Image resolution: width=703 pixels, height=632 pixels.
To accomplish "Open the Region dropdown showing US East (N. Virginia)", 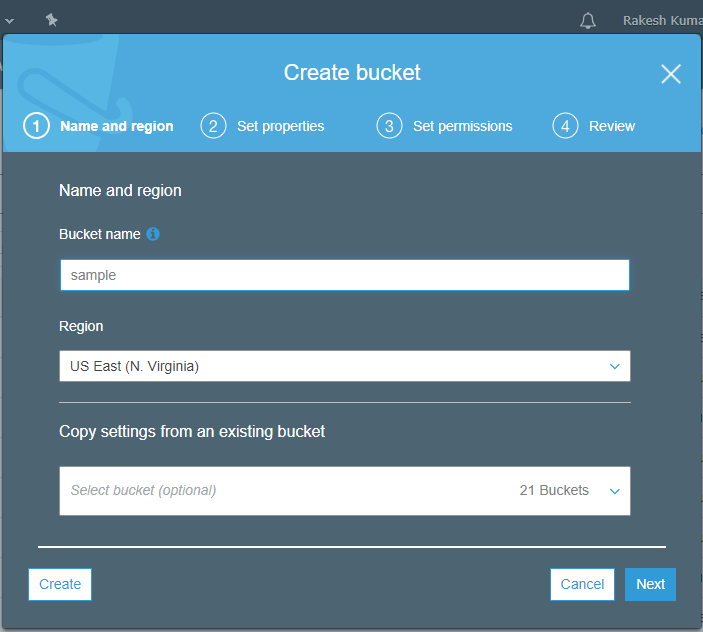I will [x=344, y=366].
